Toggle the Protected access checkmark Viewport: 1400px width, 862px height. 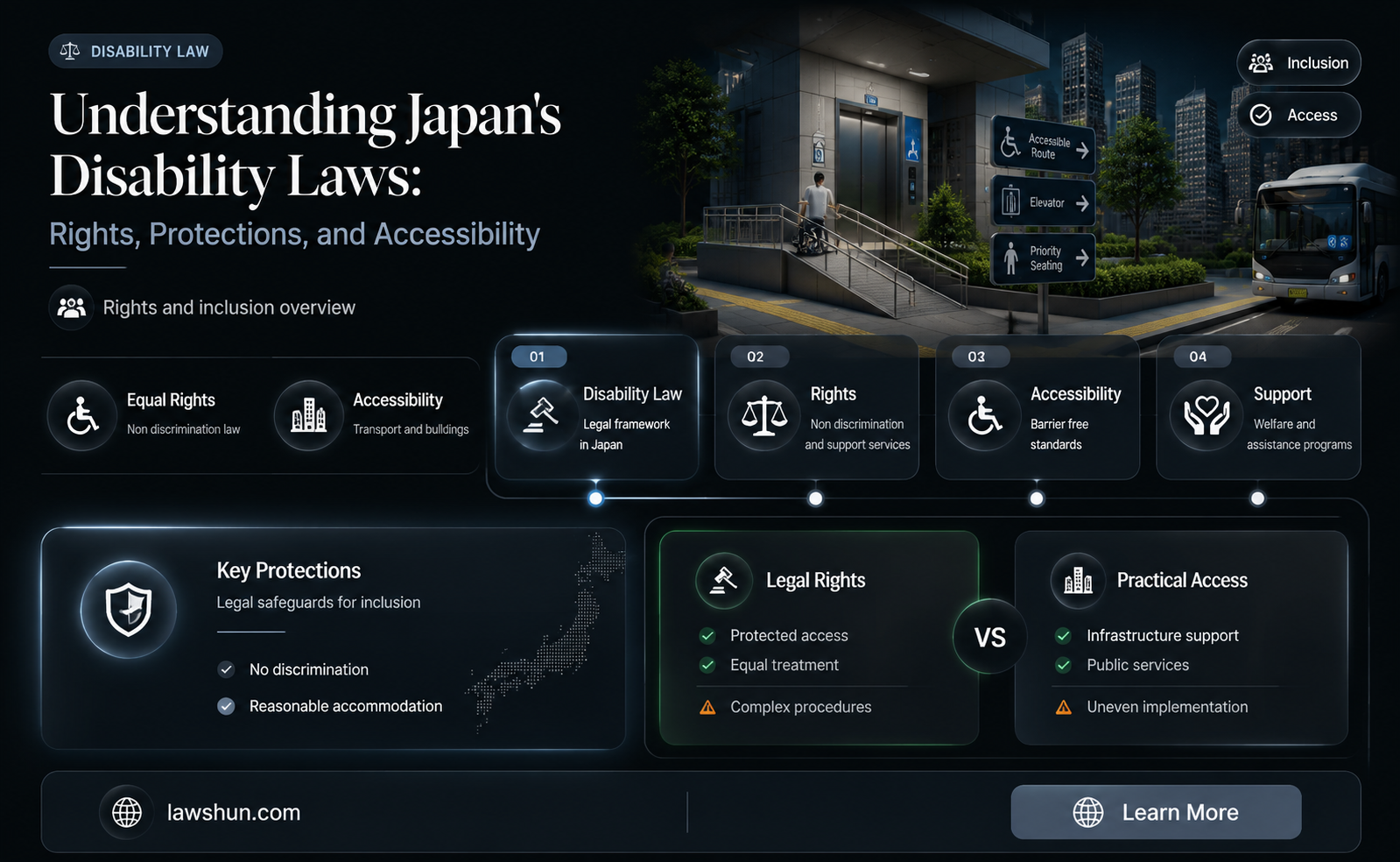pyautogui.click(x=707, y=635)
